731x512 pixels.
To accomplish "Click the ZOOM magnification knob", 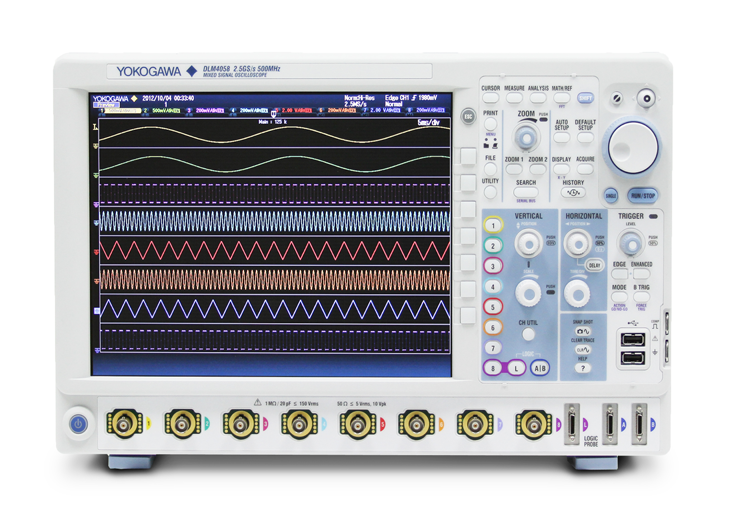I will click(x=527, y=137).
